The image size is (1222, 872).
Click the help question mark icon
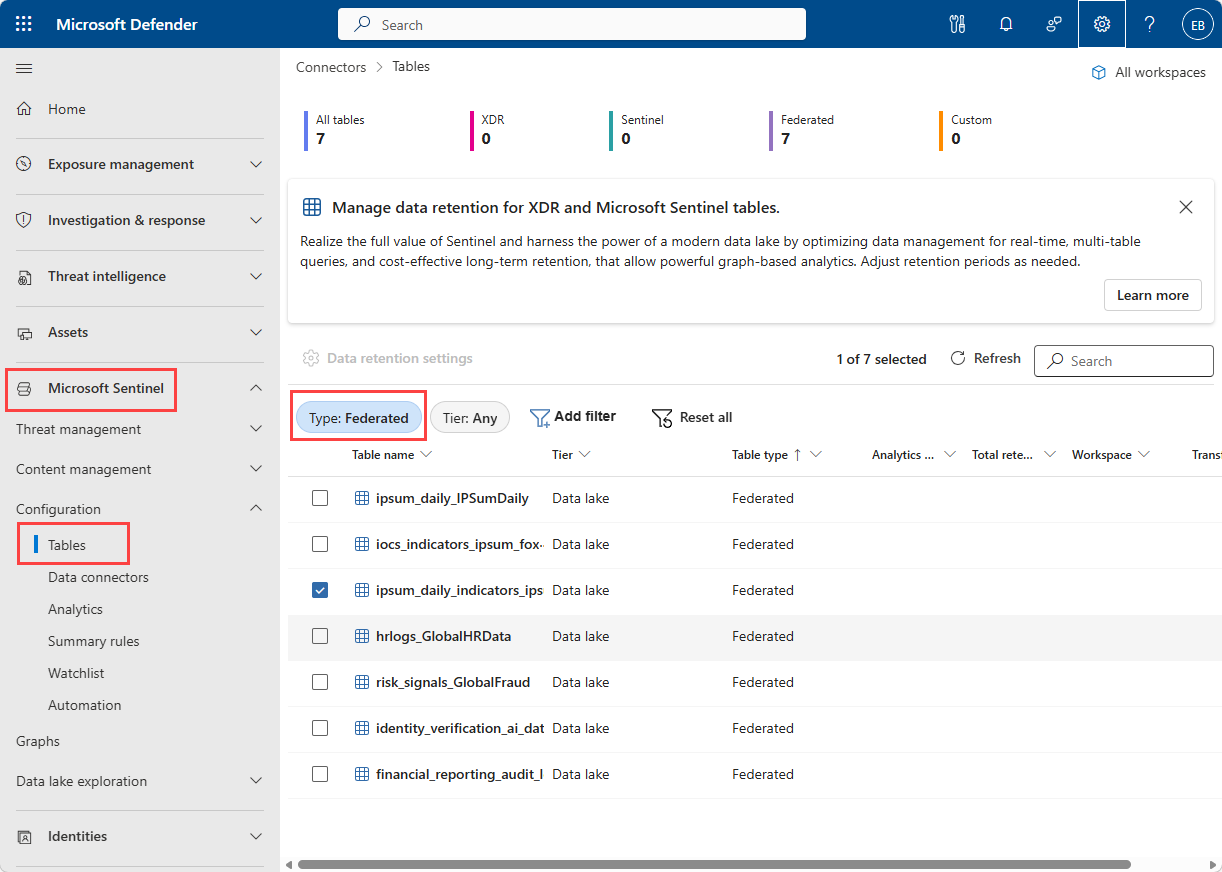click(x=1150, y=24)
